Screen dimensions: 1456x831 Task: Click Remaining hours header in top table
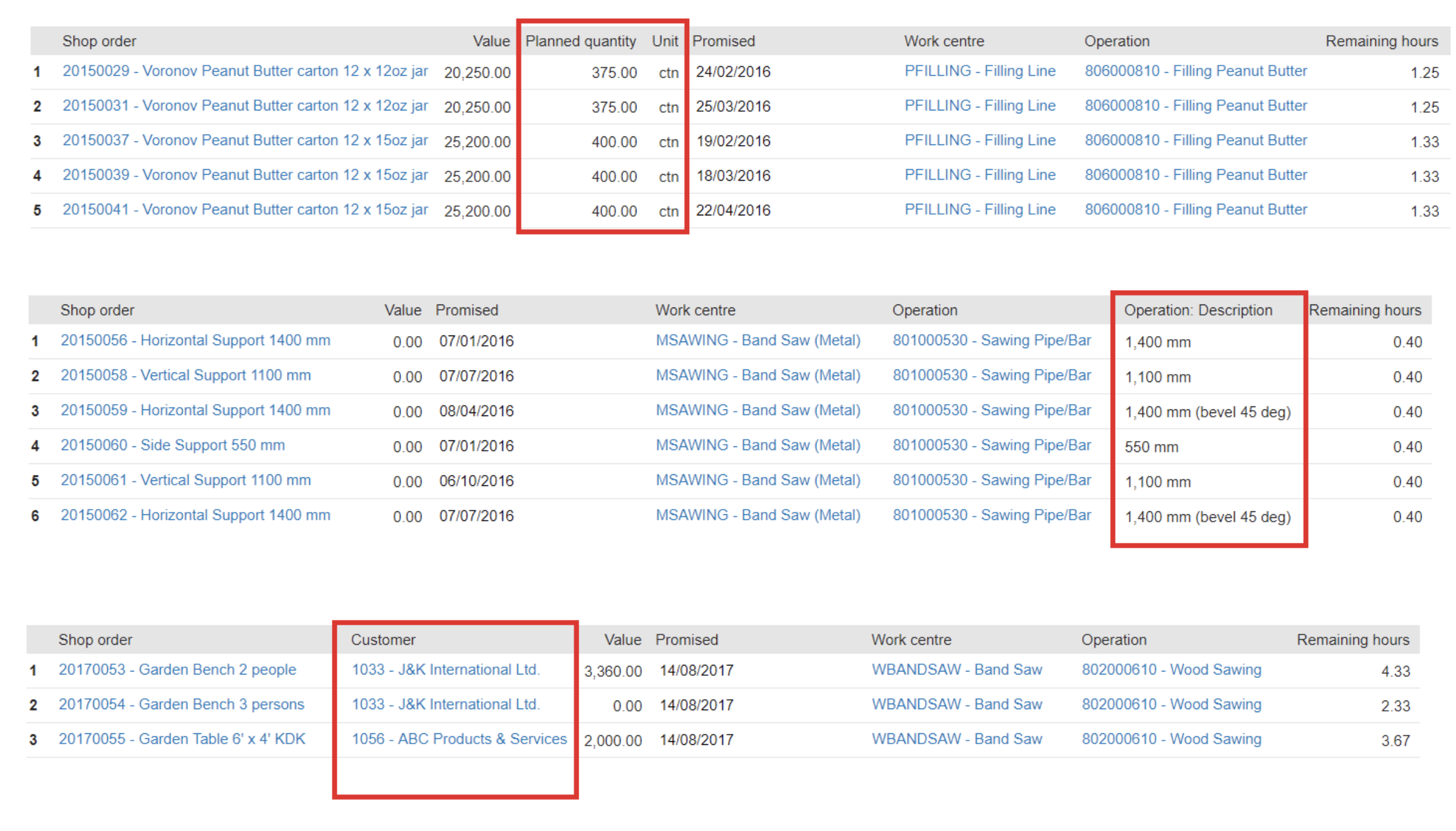(1381, 41)
